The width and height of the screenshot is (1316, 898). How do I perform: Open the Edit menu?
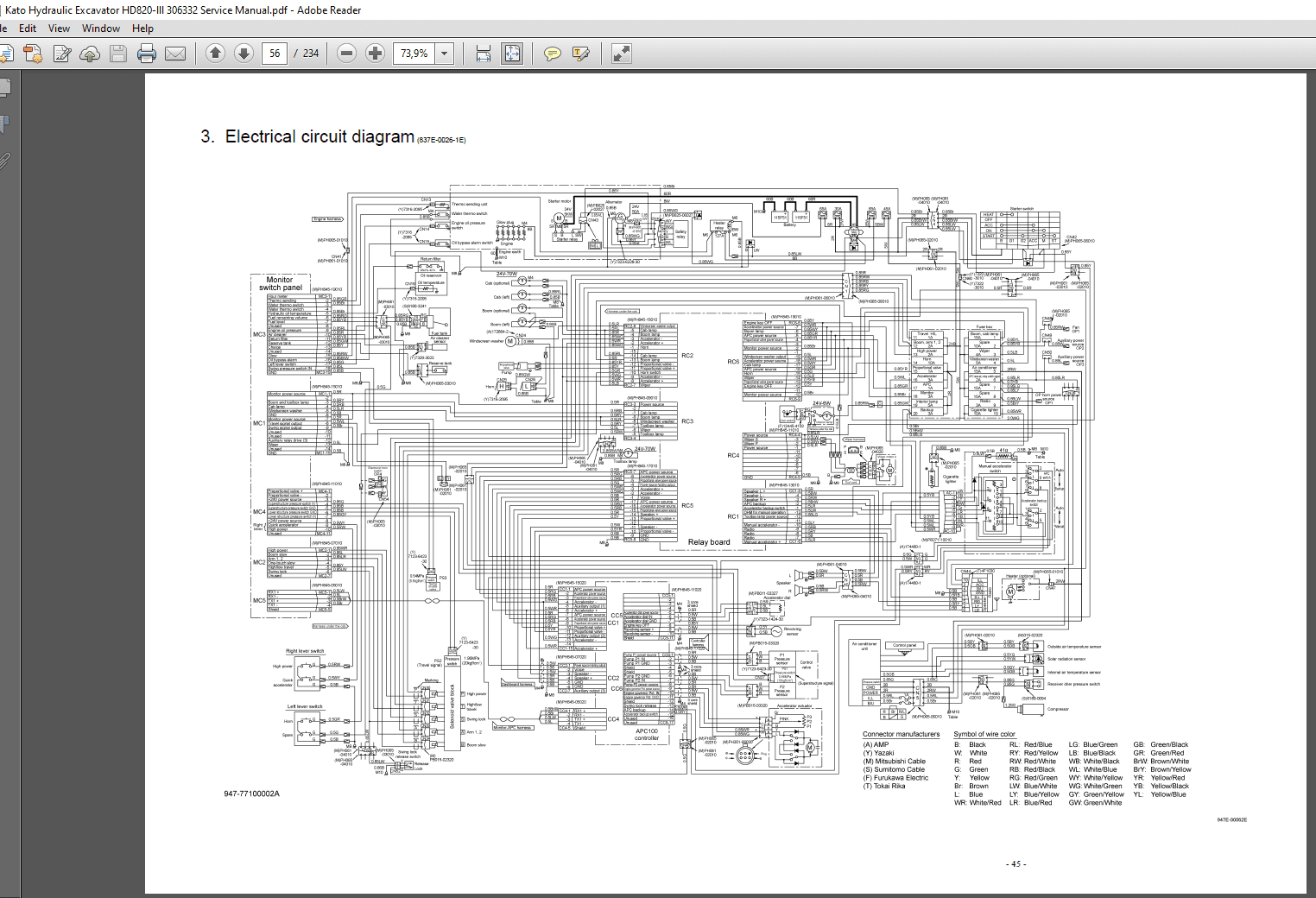click(27, 28)
